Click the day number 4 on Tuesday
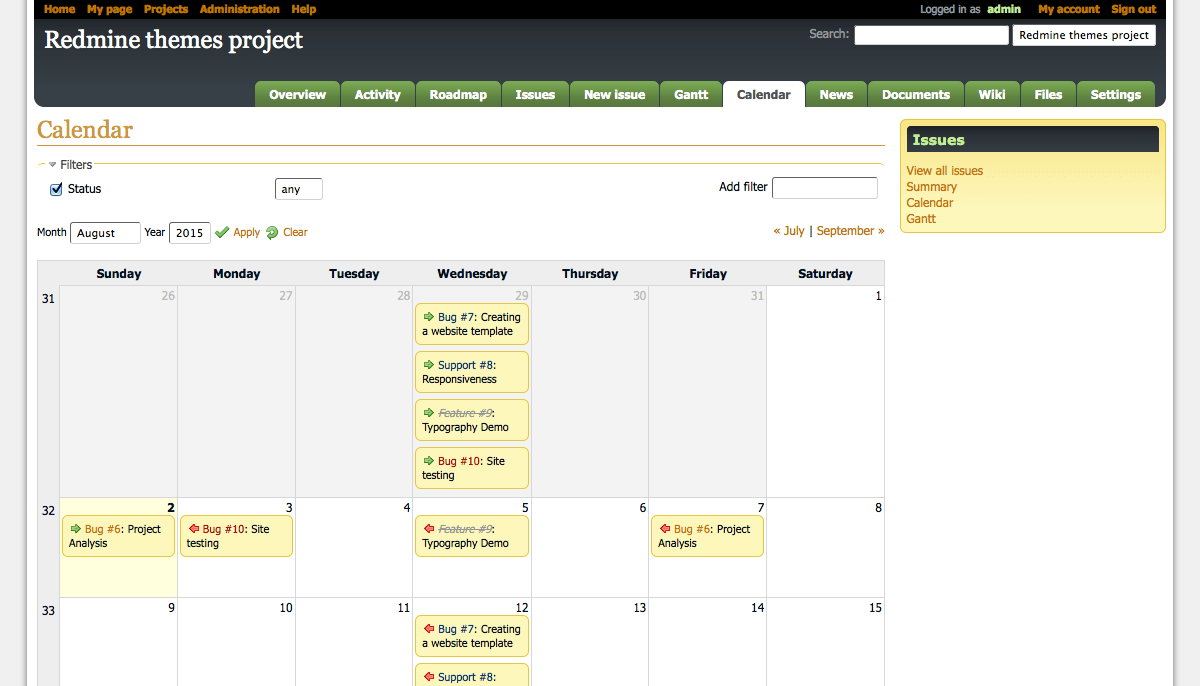 coord(406,508)
